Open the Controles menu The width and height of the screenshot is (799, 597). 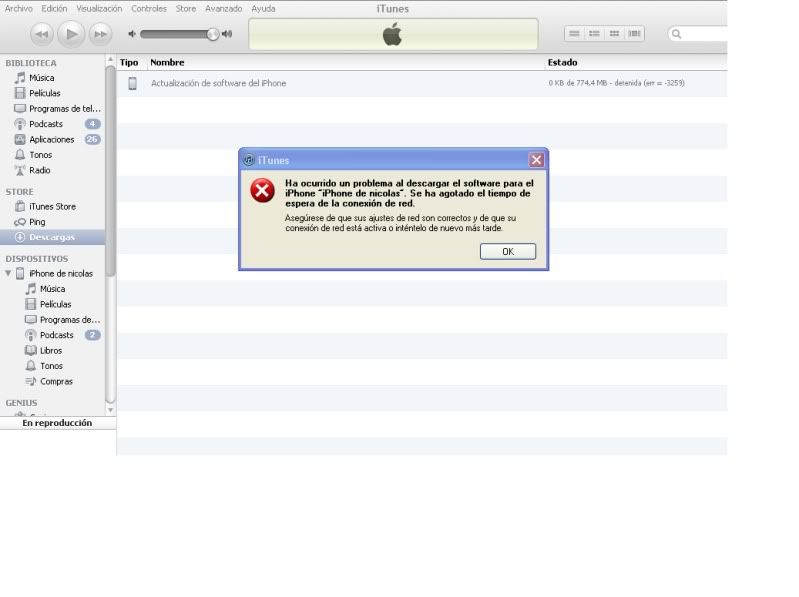tap(149, 9)
